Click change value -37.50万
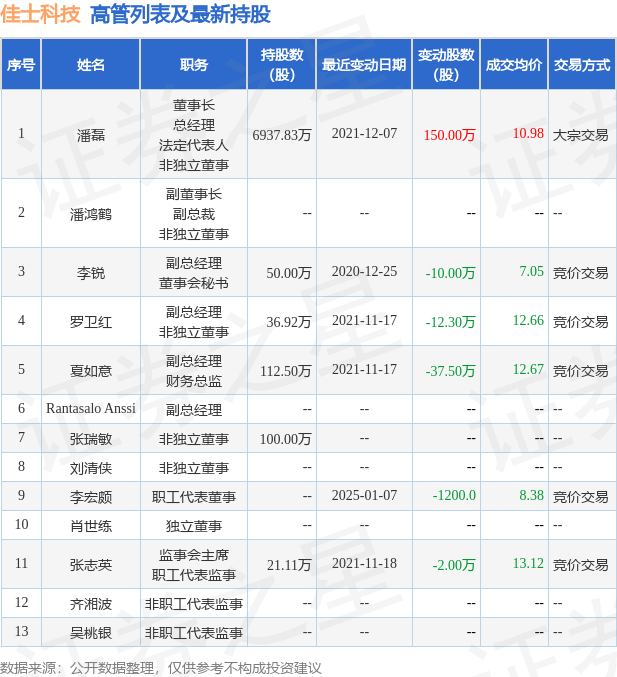The height and width of the screenshot is (677, 617). 450,371
